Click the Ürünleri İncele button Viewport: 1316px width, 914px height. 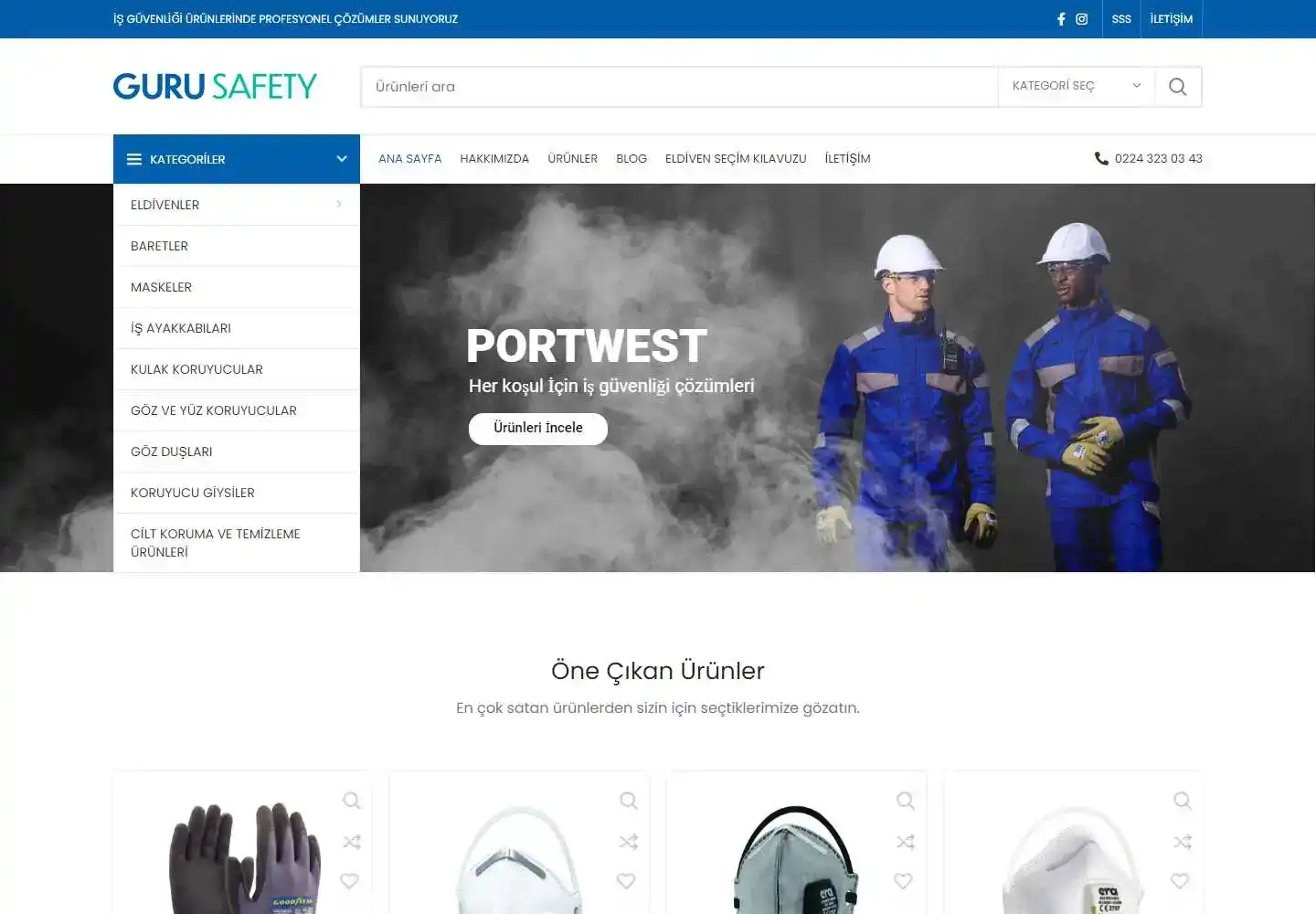(538, 429)
